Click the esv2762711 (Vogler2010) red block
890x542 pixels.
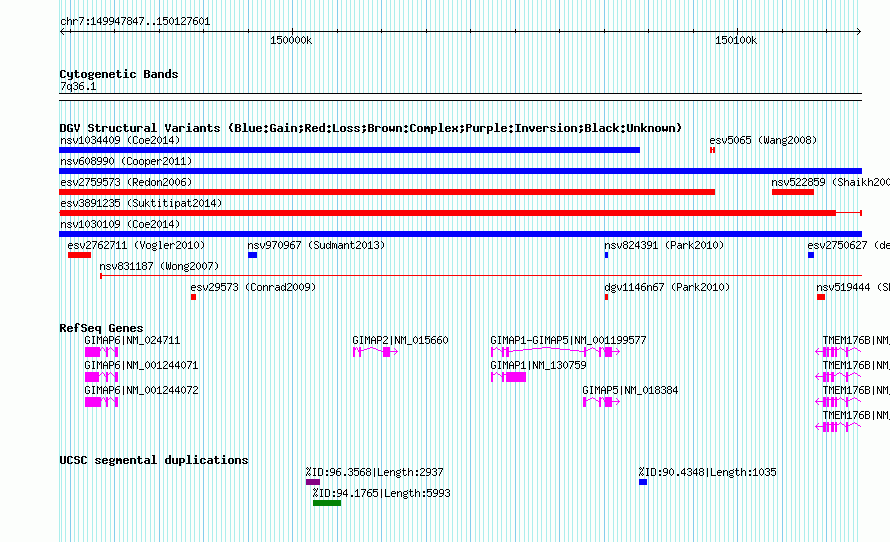tap(79, 255)
